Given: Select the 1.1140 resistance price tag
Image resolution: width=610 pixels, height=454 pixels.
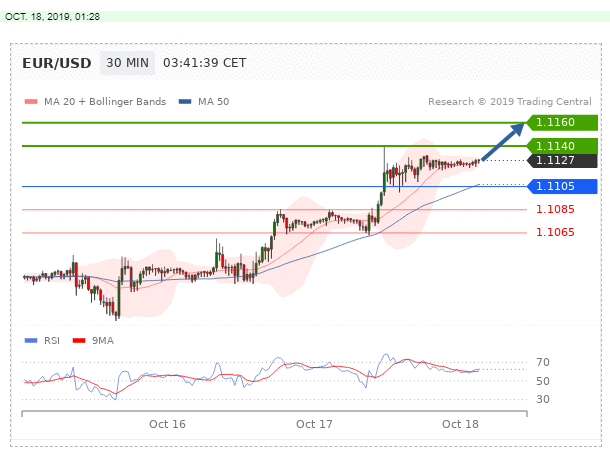Looking at the screenshot, I should pyautogui.click(x=562, y=146).
